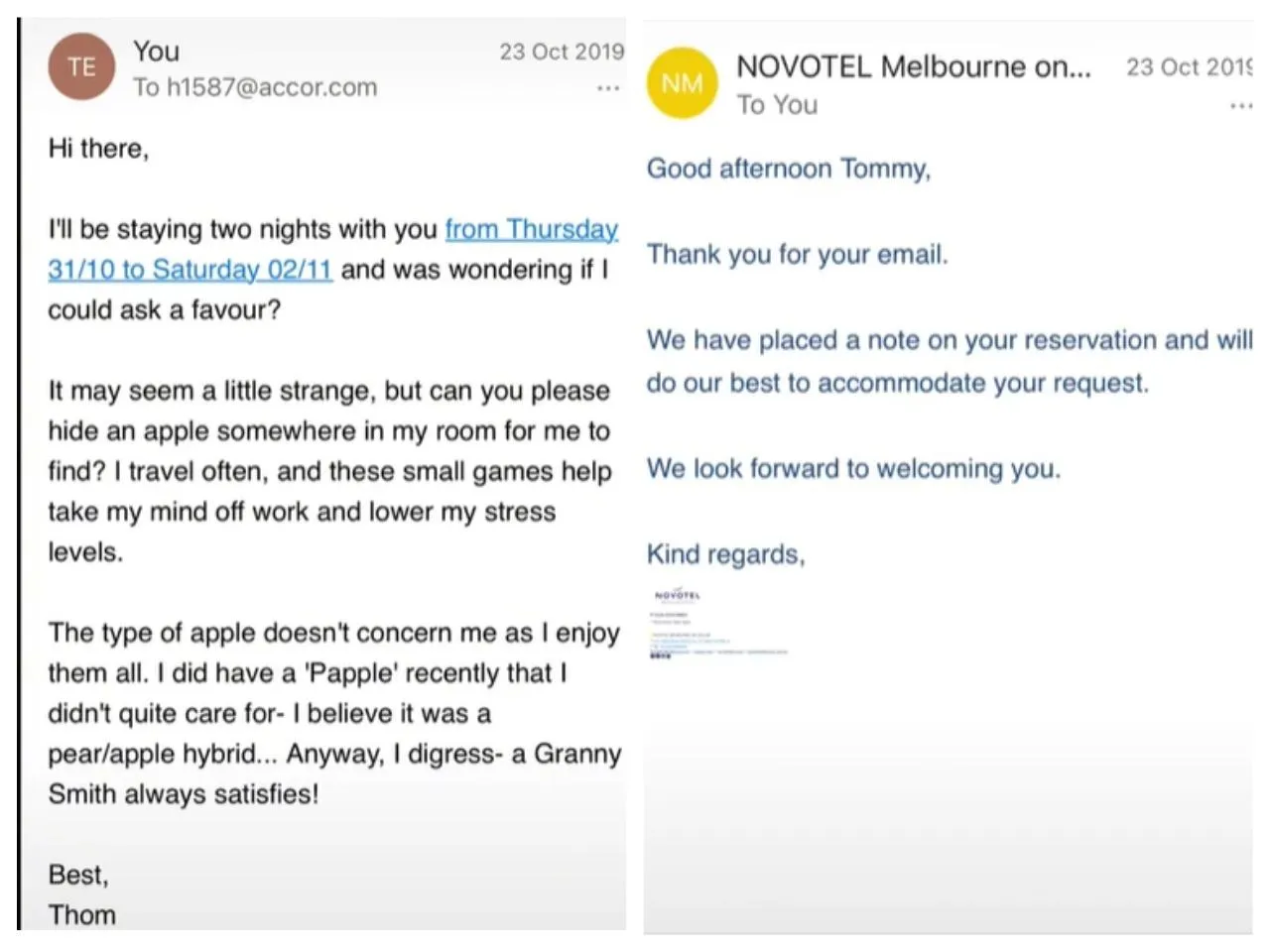
Task: Select the "You" sender name
Action: [x=157, y=52]
